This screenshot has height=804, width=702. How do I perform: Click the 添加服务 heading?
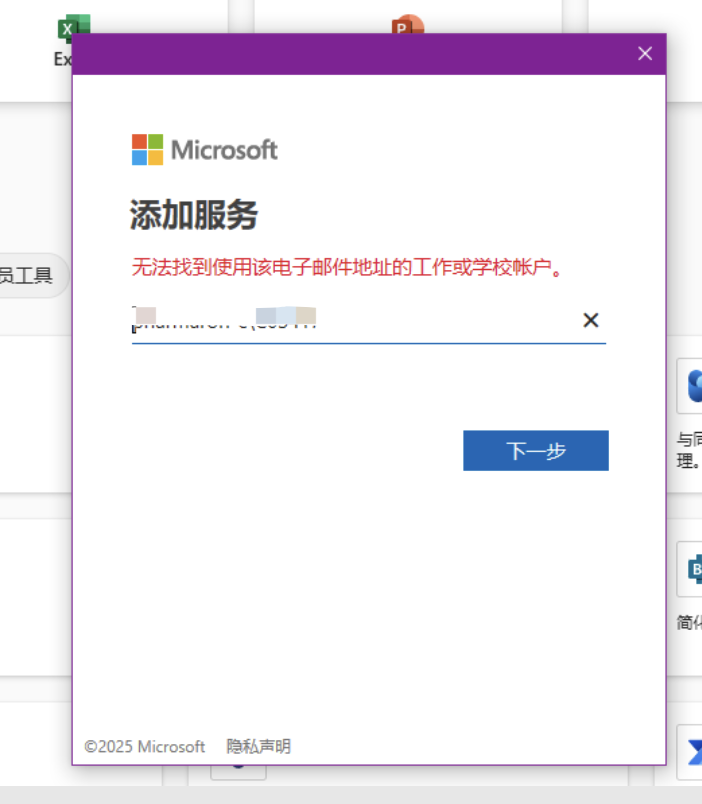194,214
